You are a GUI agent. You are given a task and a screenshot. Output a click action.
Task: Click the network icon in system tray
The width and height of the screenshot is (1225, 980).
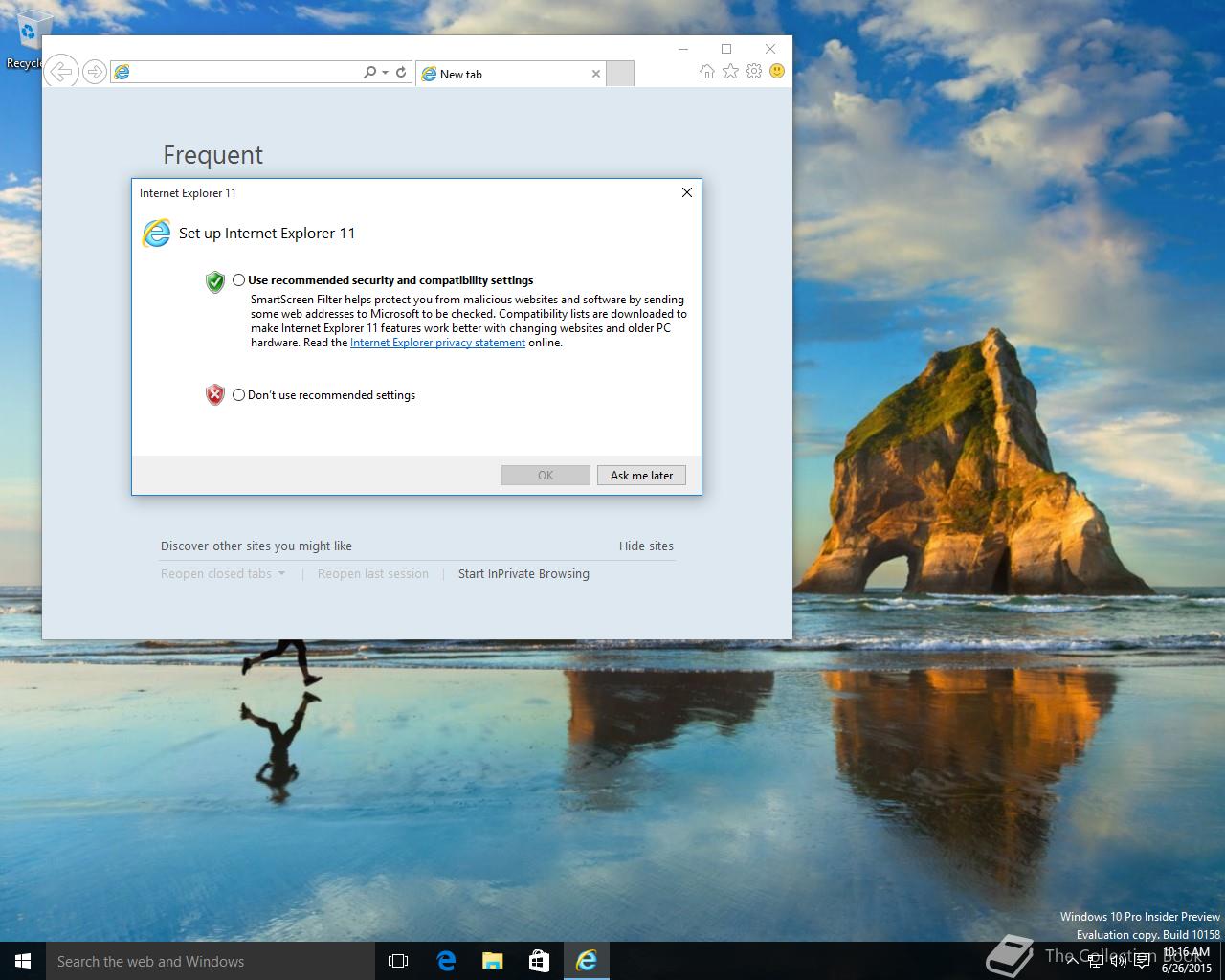1096,961
